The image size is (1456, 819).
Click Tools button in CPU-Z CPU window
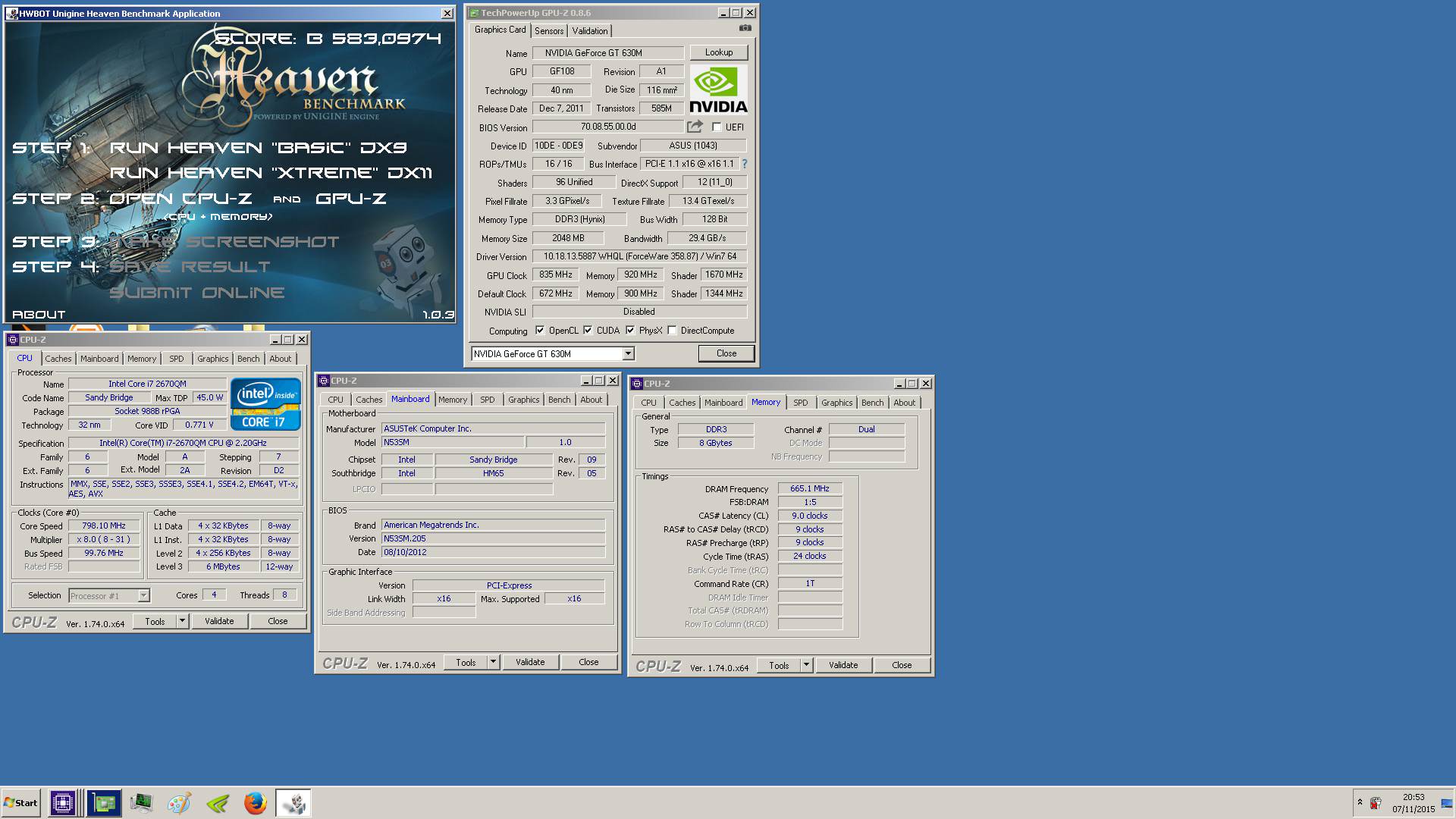tap(155, 621)
